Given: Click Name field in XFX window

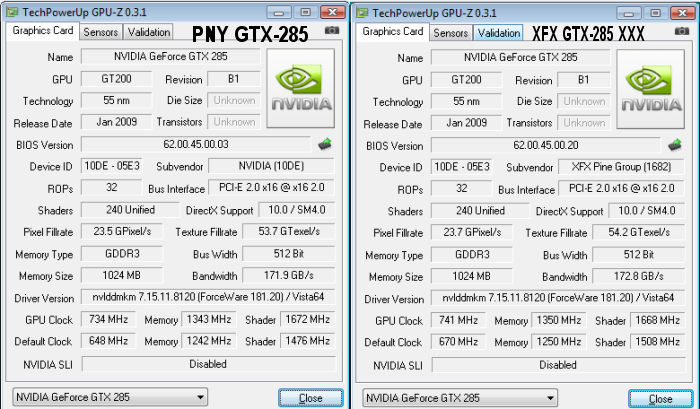Looking at the screenshot, I should (521, 57).
